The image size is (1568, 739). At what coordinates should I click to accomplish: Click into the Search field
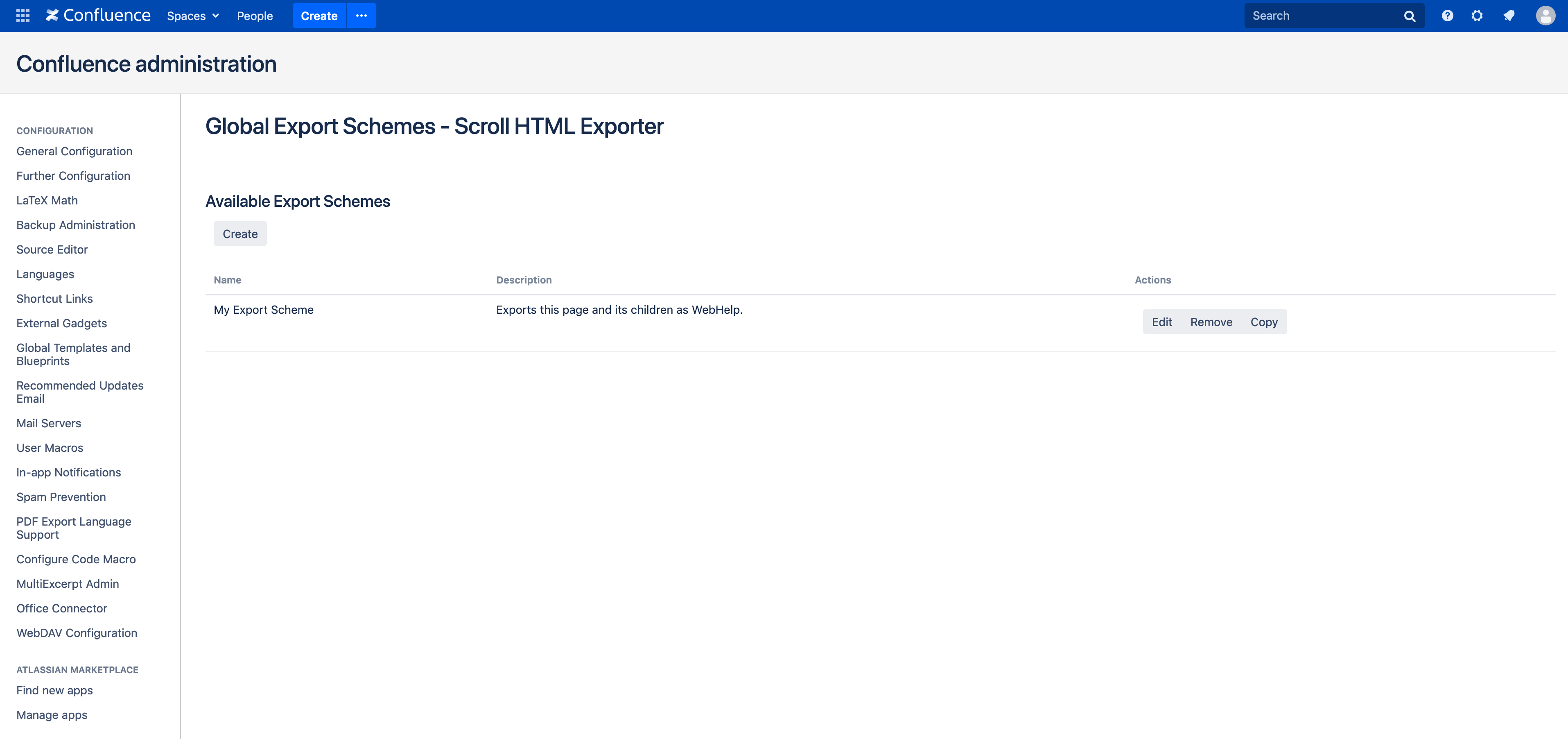pyautogui.click(x=1321, y=16)
